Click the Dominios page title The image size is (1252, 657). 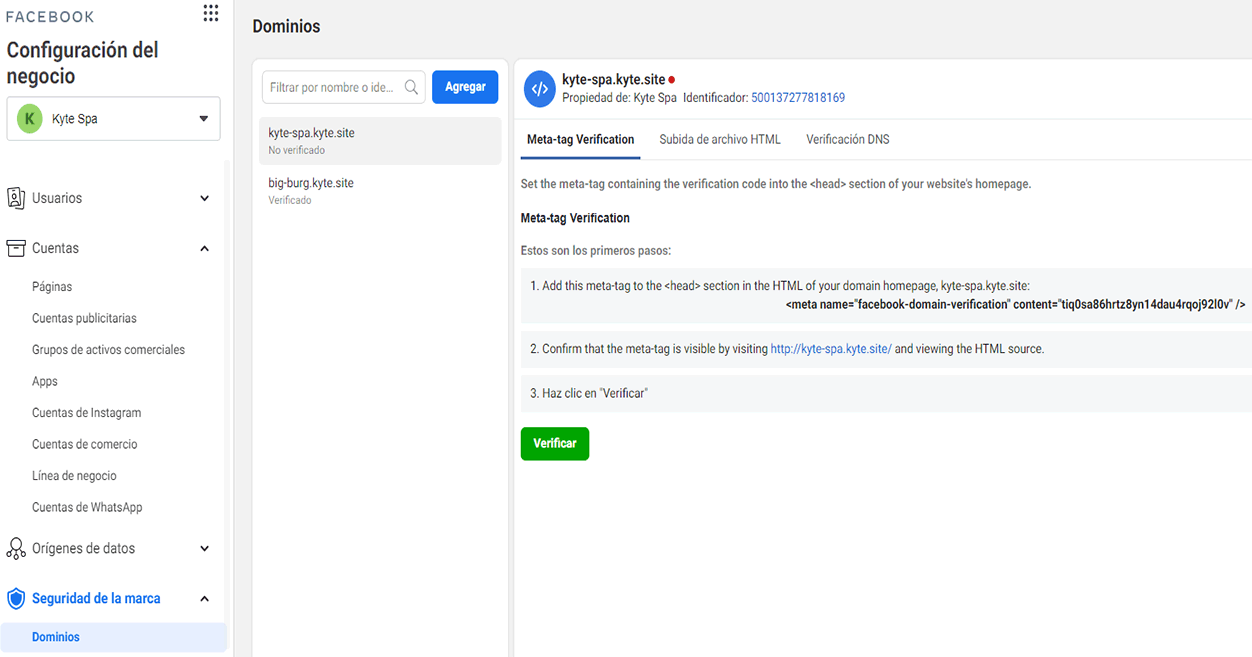coord(286,27)
